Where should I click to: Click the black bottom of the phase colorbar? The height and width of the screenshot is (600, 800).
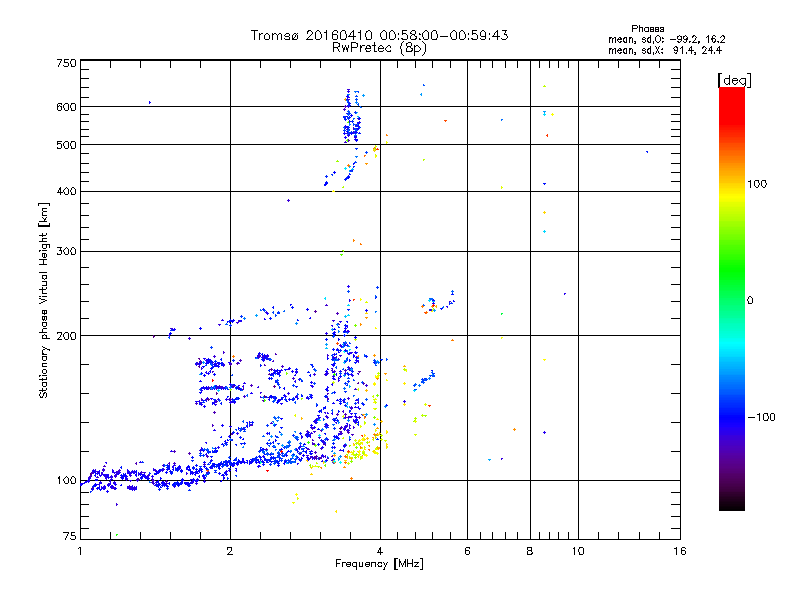tap(732, 503)
